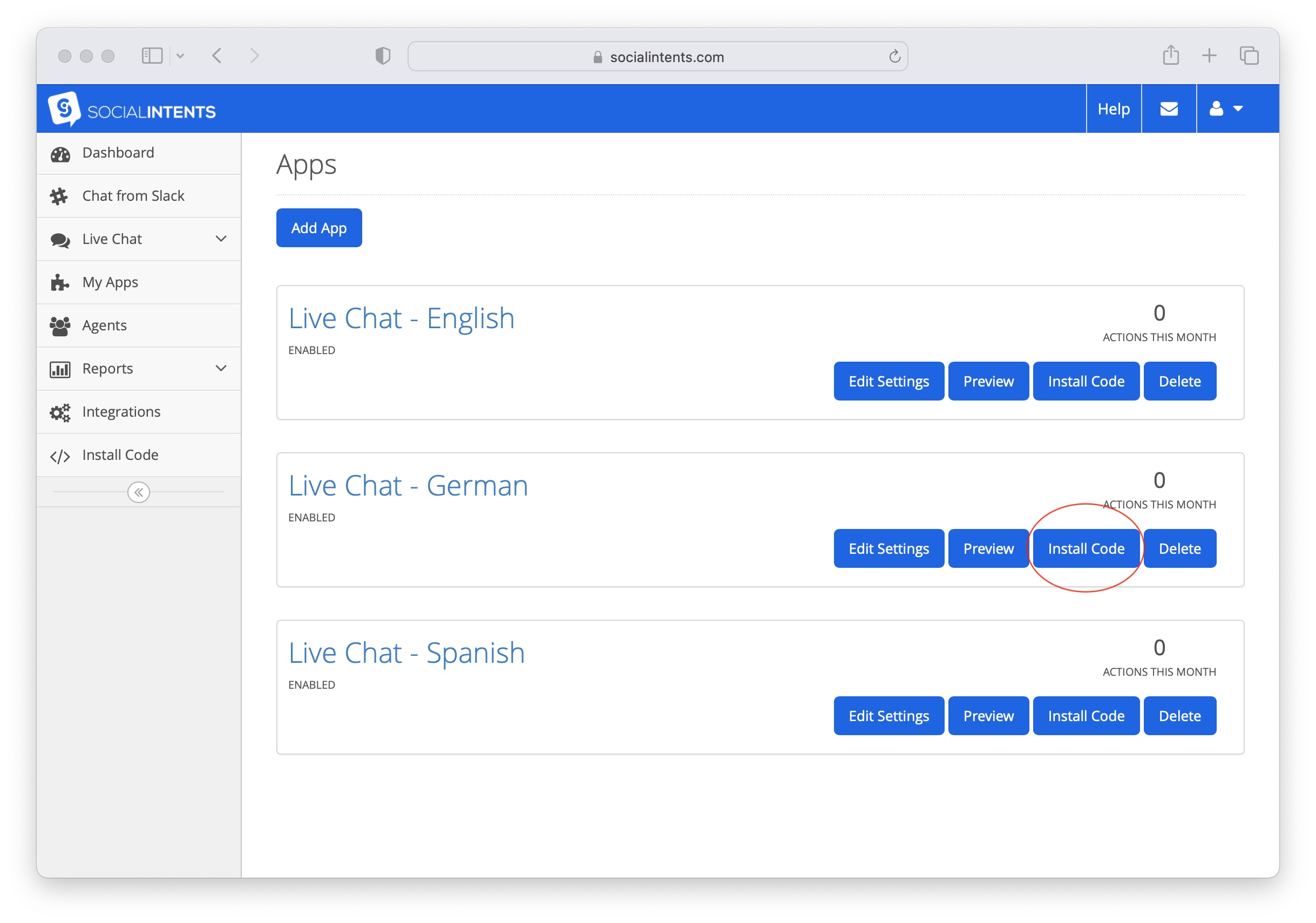Open the mail envelope icon in header

click(x=1169, y=109)
